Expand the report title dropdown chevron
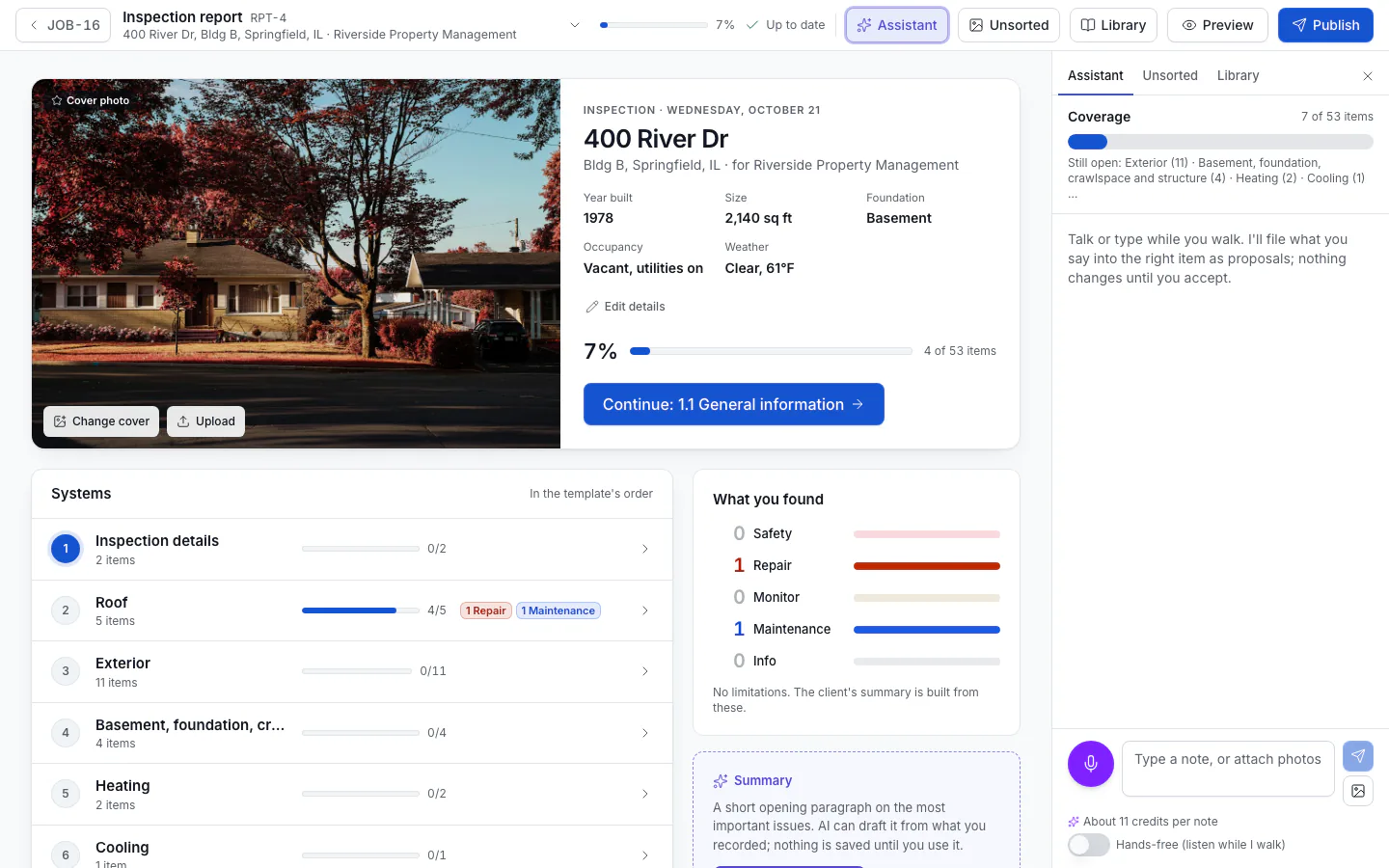This screenshot has height=868, width=1389. [575, 25]
